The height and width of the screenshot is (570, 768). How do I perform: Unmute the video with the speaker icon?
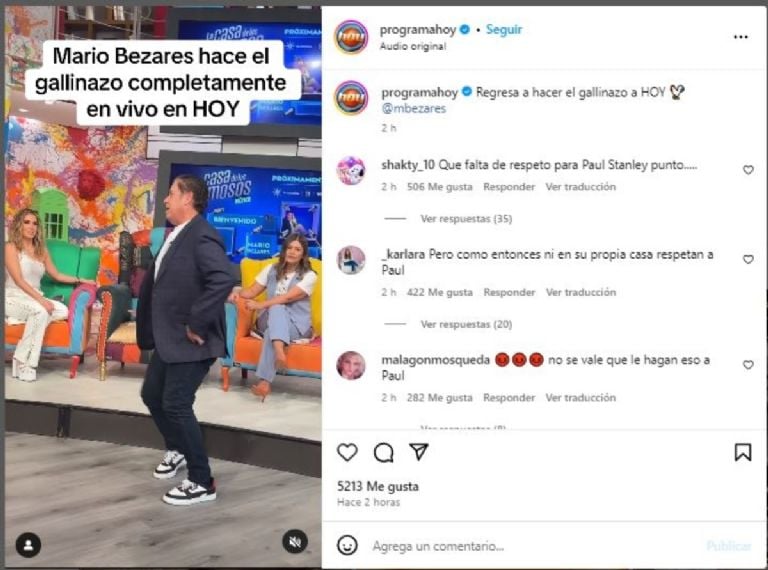(x=295, y=542)
